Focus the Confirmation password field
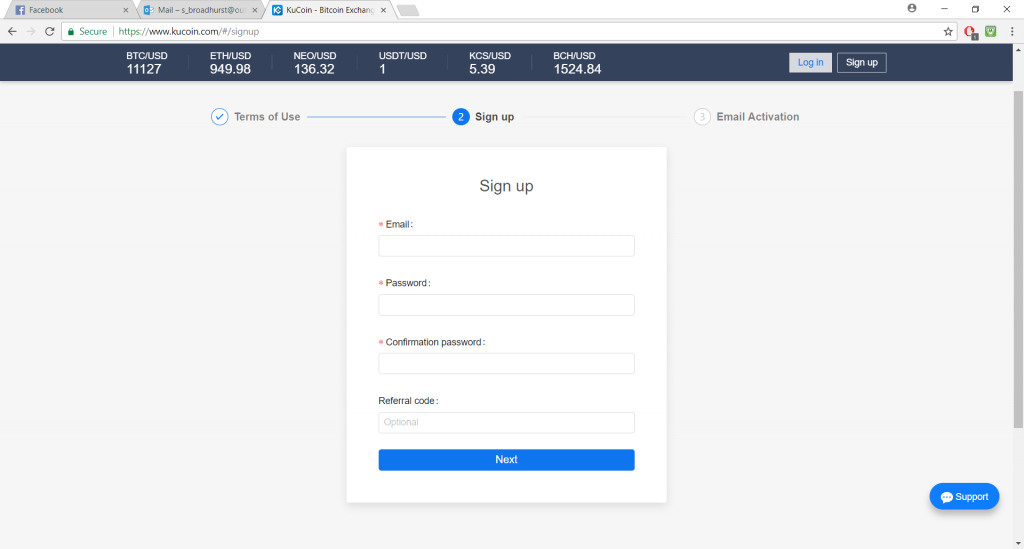The height and width of the screenshot is (549, 1024). click(506, 364)
